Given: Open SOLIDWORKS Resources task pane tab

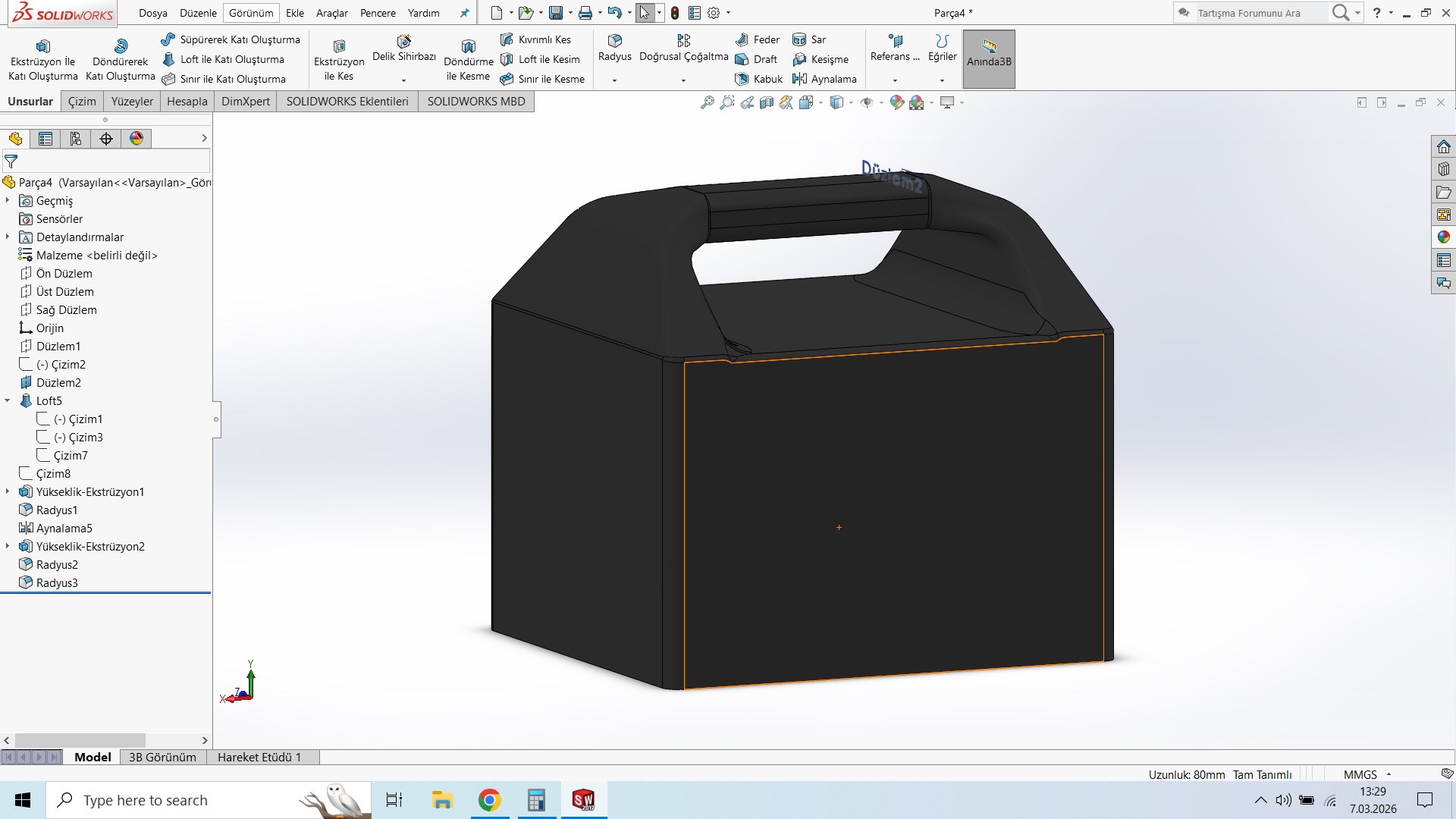Looking at the screenshot, I should pyautogui.click(x=1443, y=146).
